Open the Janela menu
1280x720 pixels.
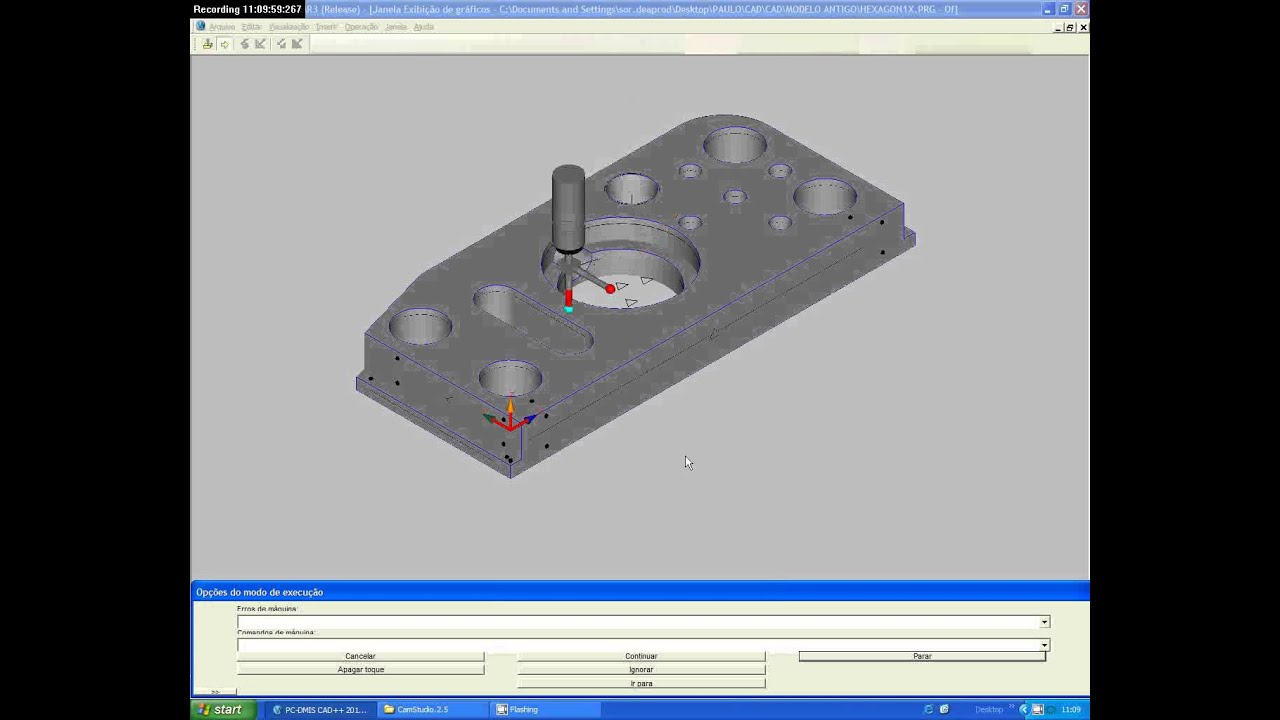click(396, 27)
